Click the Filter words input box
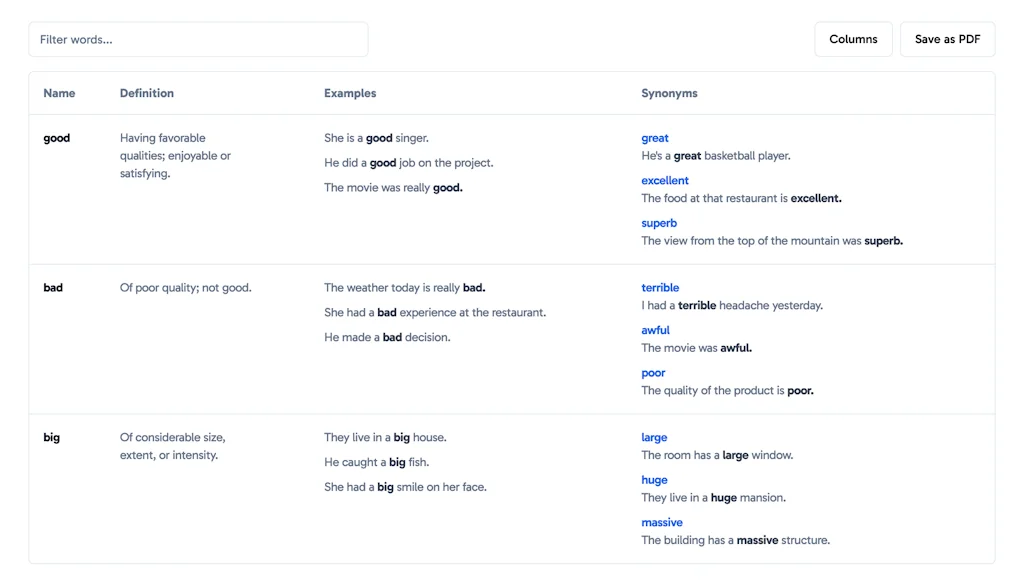The image size is (1024, 584). click(x=198, y=39)
